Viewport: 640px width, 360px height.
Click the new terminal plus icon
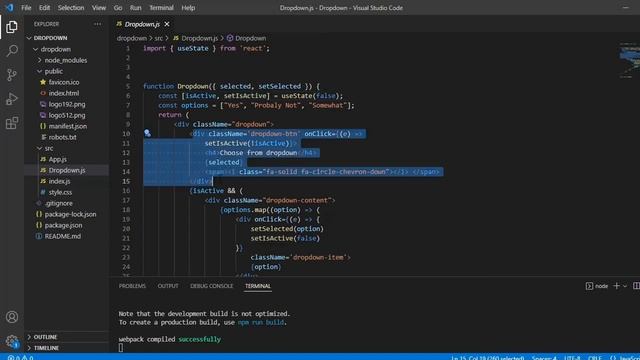tap(616, 286)
